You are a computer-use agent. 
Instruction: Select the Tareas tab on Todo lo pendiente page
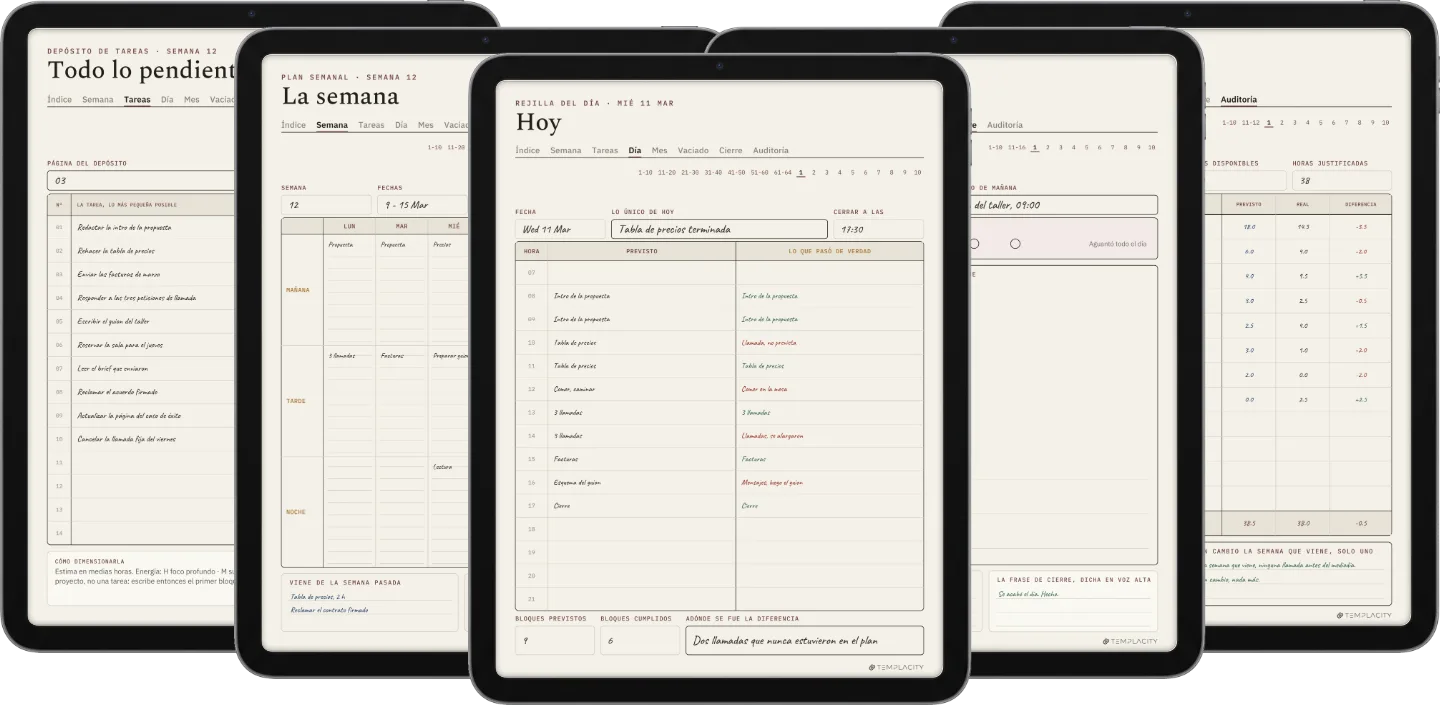(x=137, y=100)
